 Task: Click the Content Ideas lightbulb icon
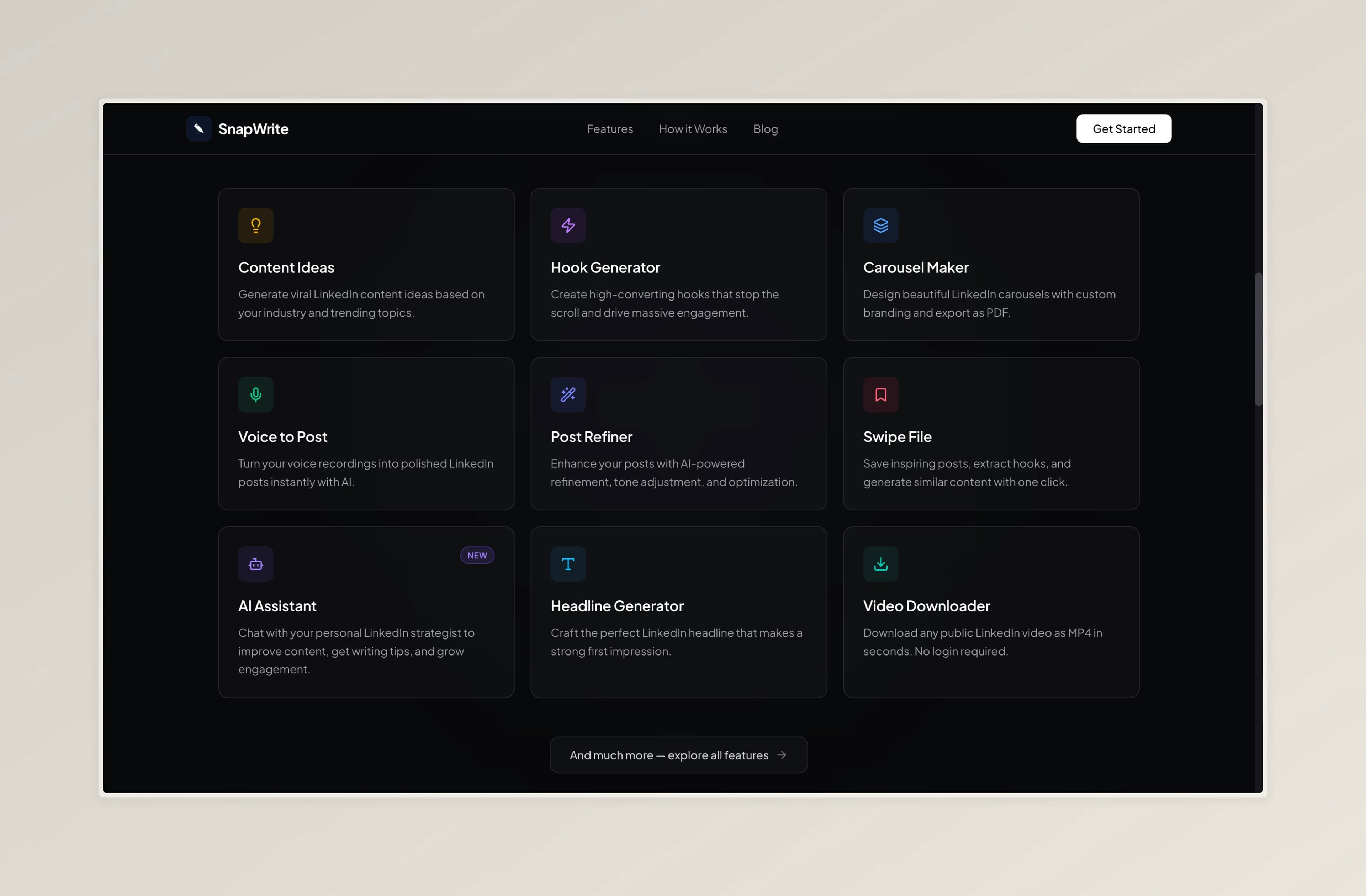click(255, 226)
